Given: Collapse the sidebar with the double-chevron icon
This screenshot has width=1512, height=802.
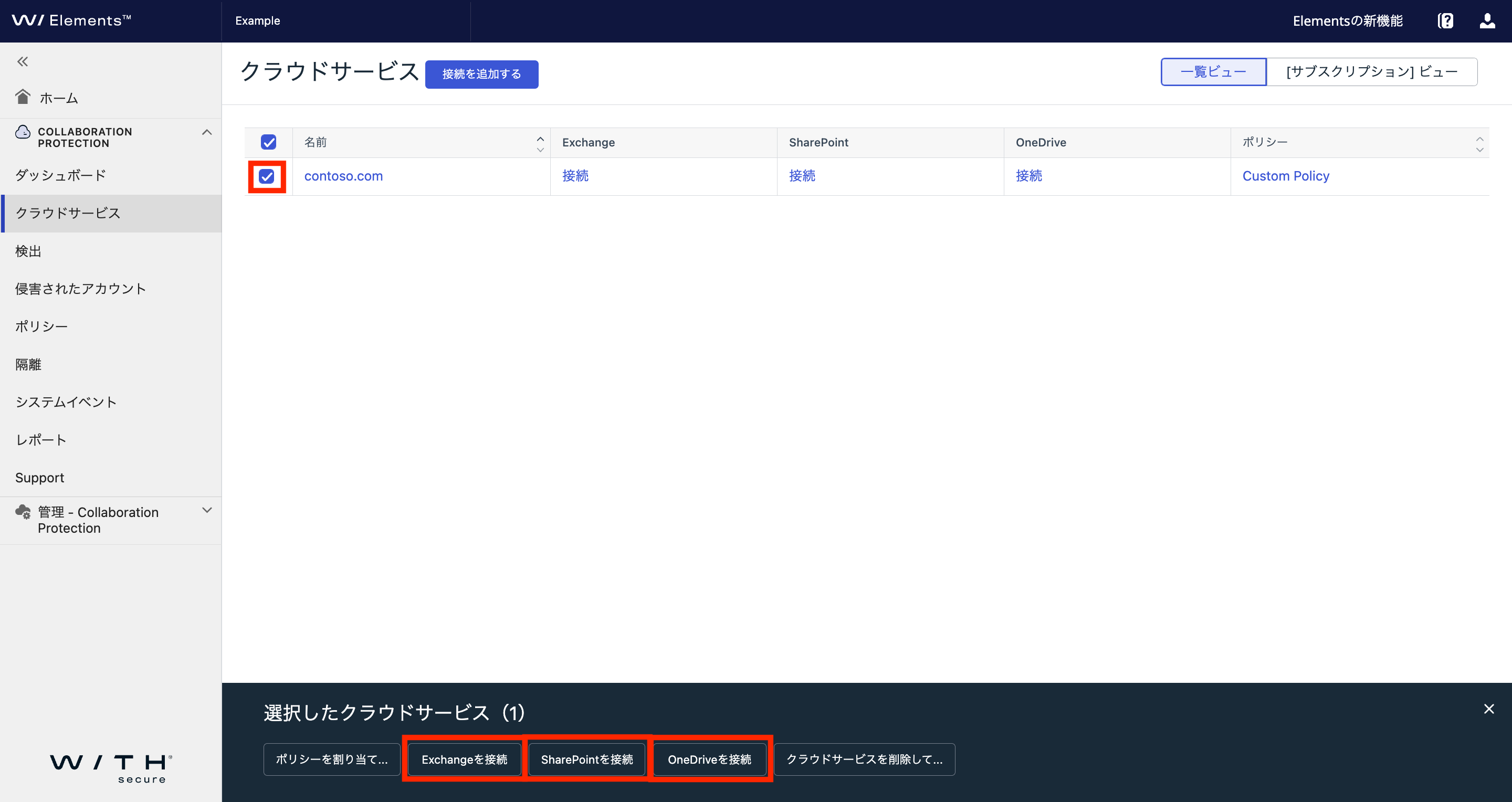Looking at the screenshot, I should coord(22,61).
